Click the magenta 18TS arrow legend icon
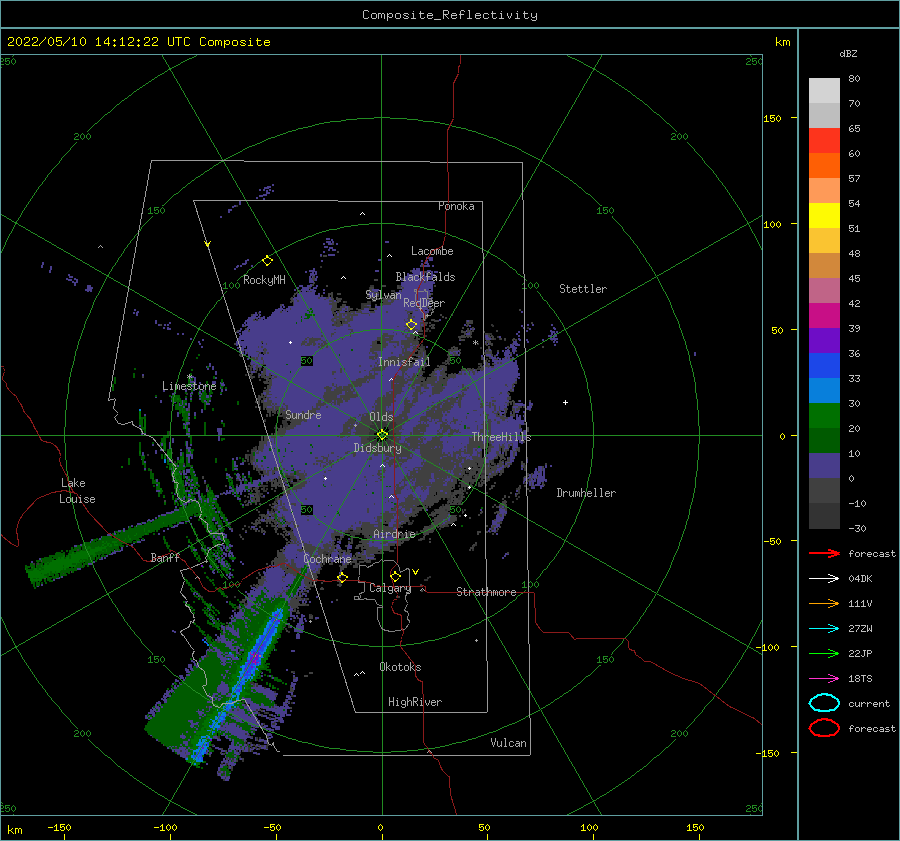900x841 pixels. pos(824,679)
